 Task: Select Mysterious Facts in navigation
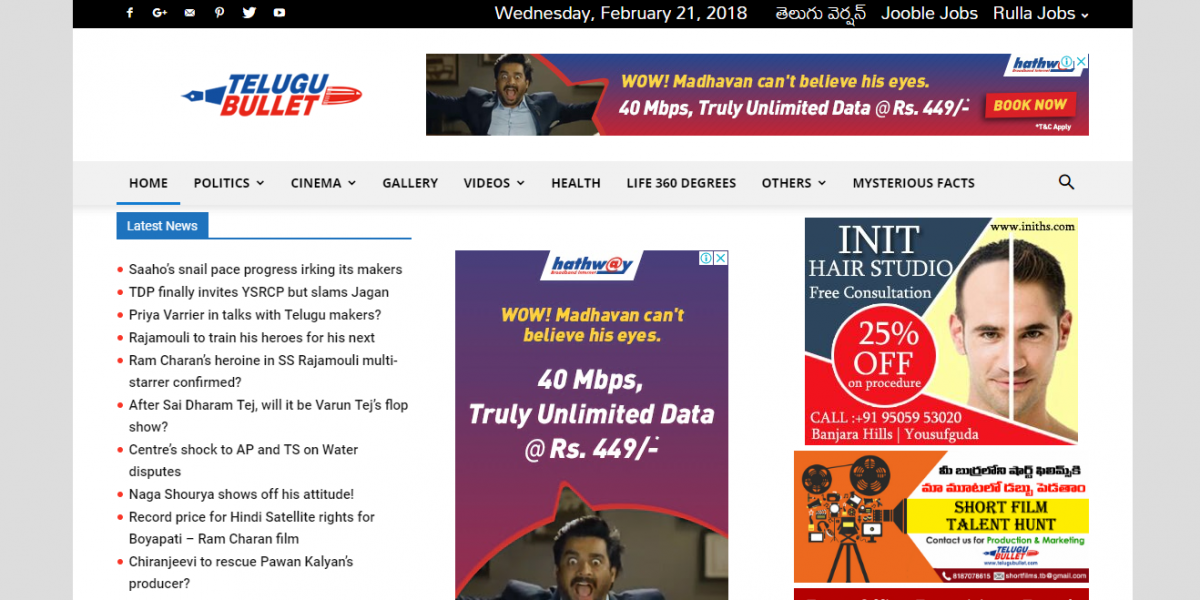tap(913, 183)
